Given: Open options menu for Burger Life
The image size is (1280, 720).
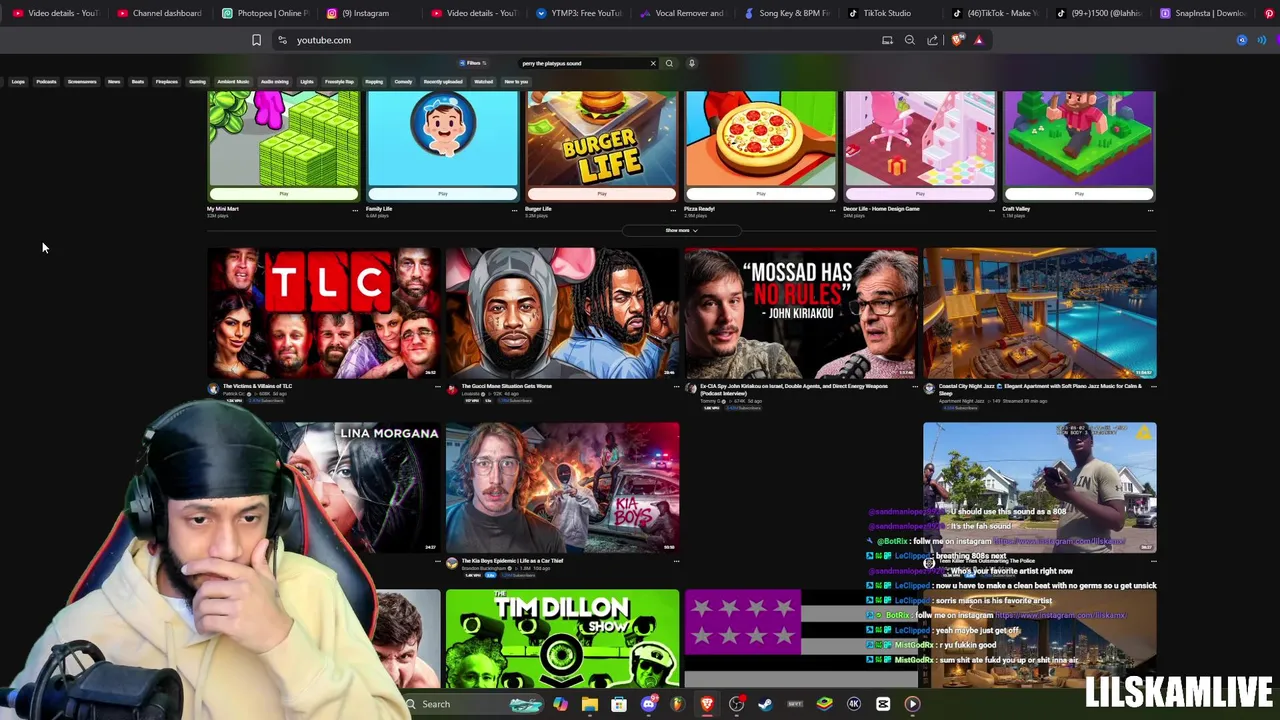Looking at the screenshot, I should (x=673, y=210).
